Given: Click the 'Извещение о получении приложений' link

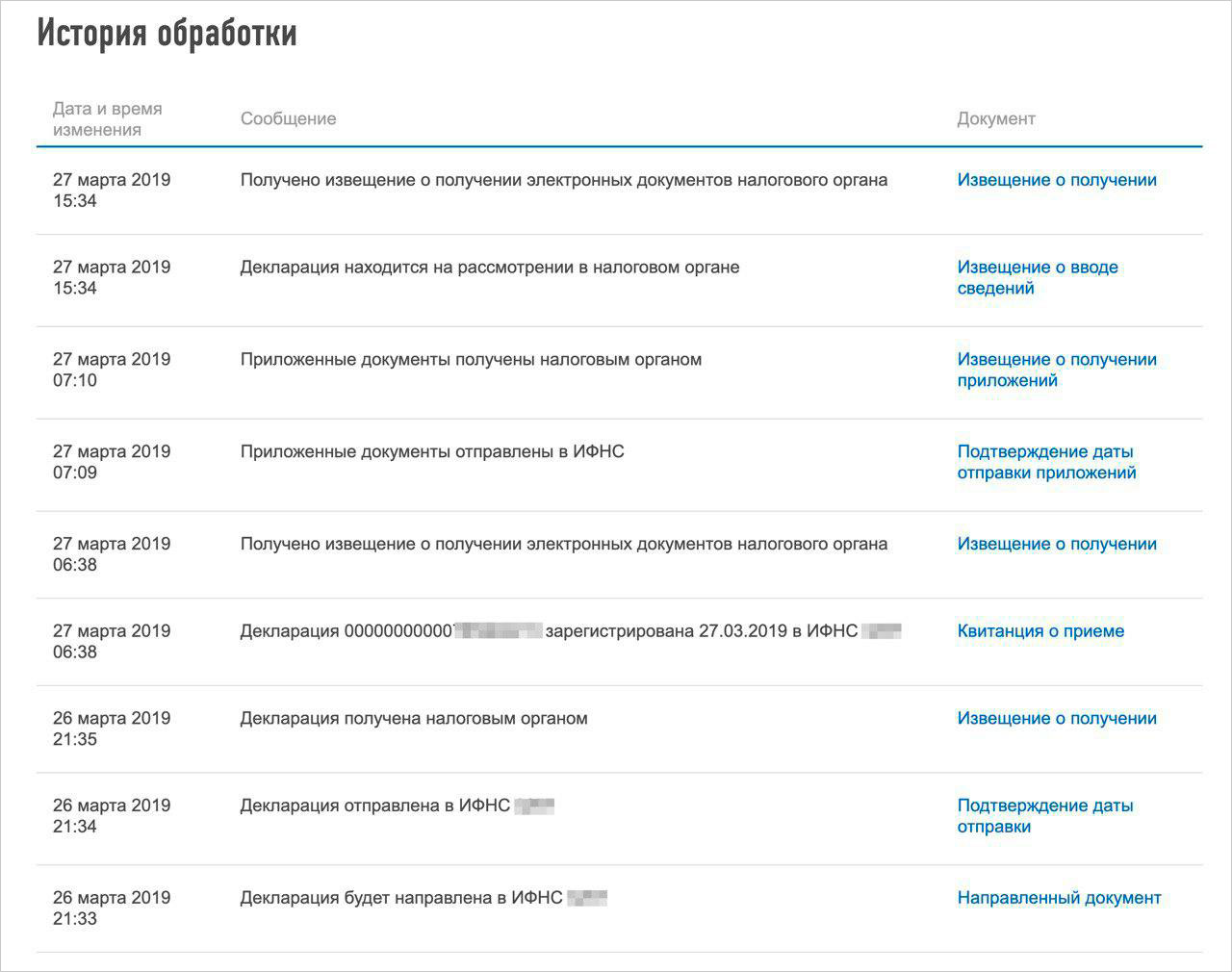Looking at the screenshot, I should coord(1056,370).
